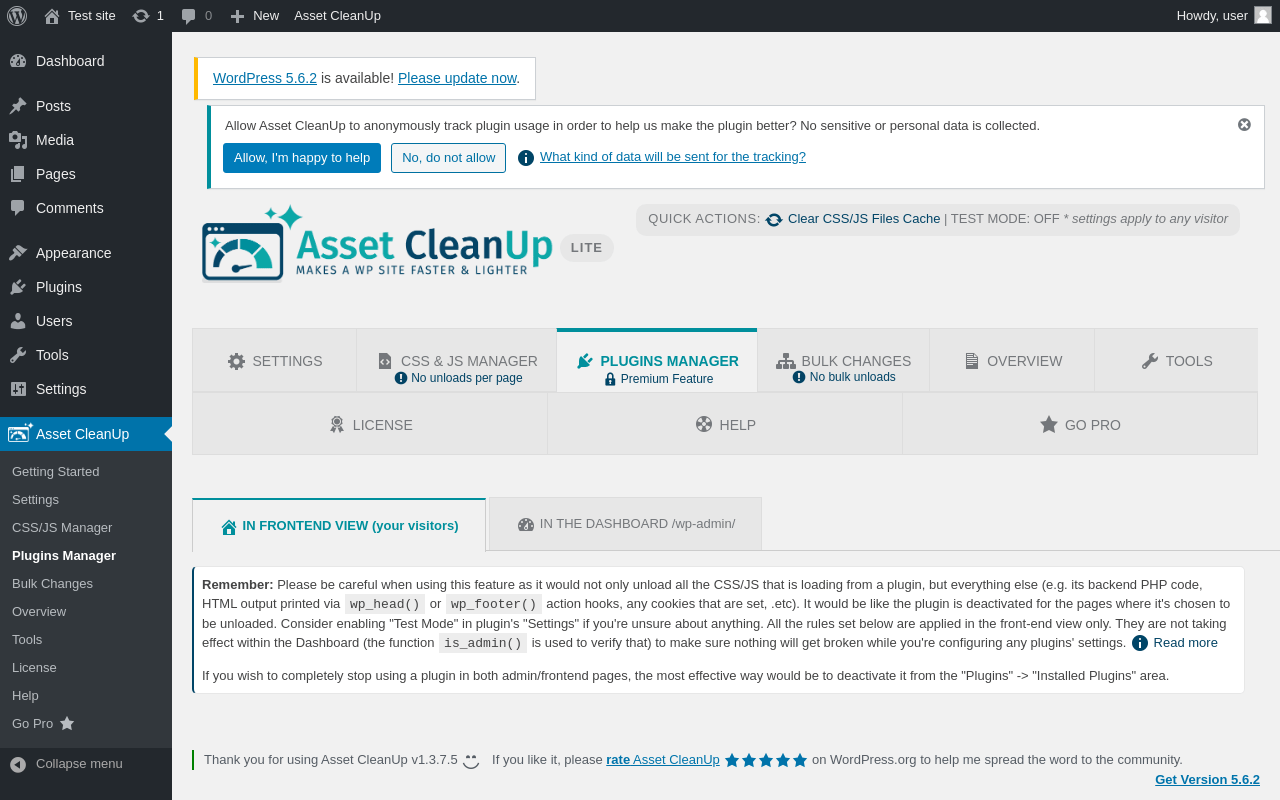Click the Comments speech bubble sidebar icon
The height and width of the screenshot is (800, 1280).
pyautogui.click(x=18, y=208)
